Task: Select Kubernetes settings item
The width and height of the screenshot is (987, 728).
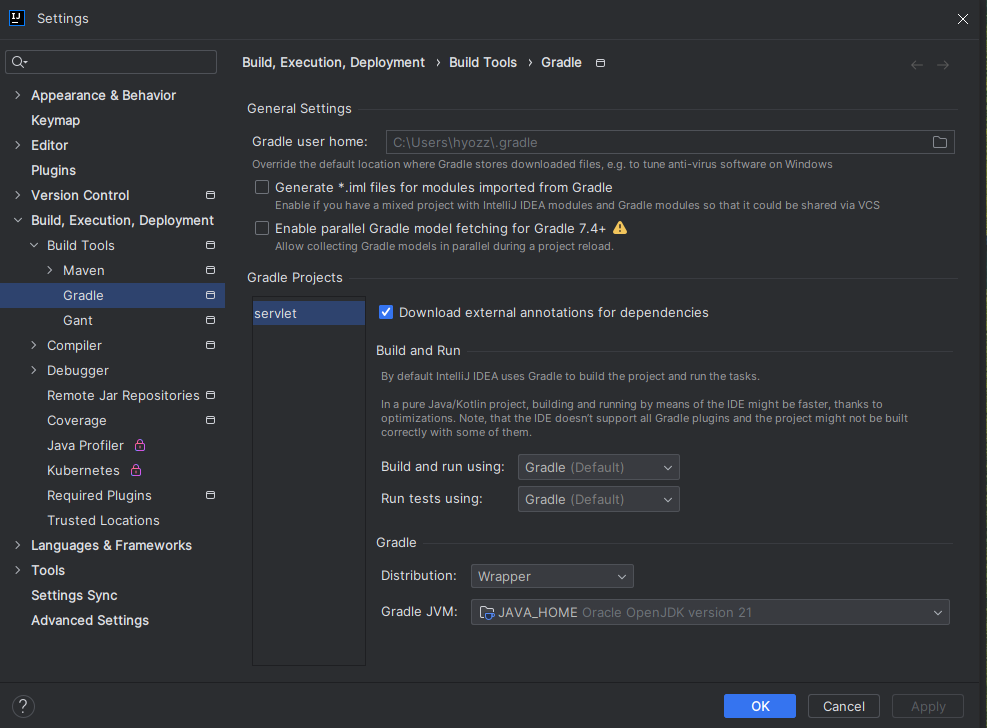Action: [x=83, y=470]
